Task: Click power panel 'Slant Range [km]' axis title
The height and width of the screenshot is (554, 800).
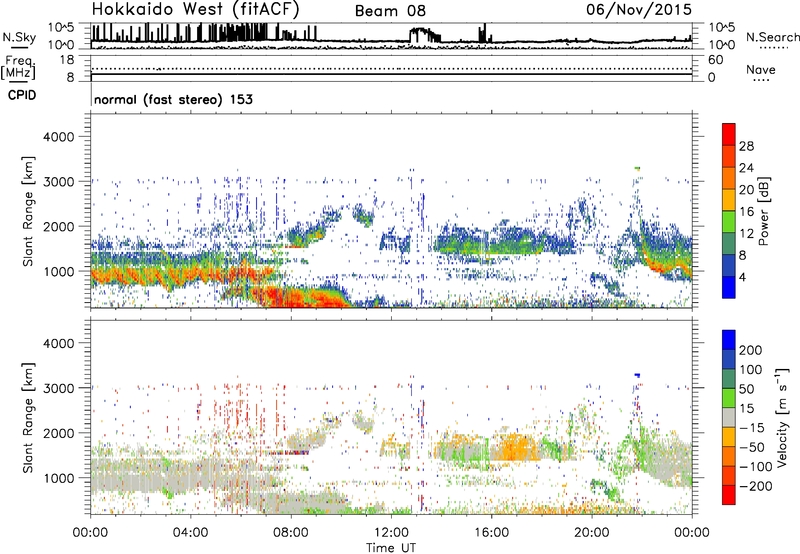Action: point(28,211)
